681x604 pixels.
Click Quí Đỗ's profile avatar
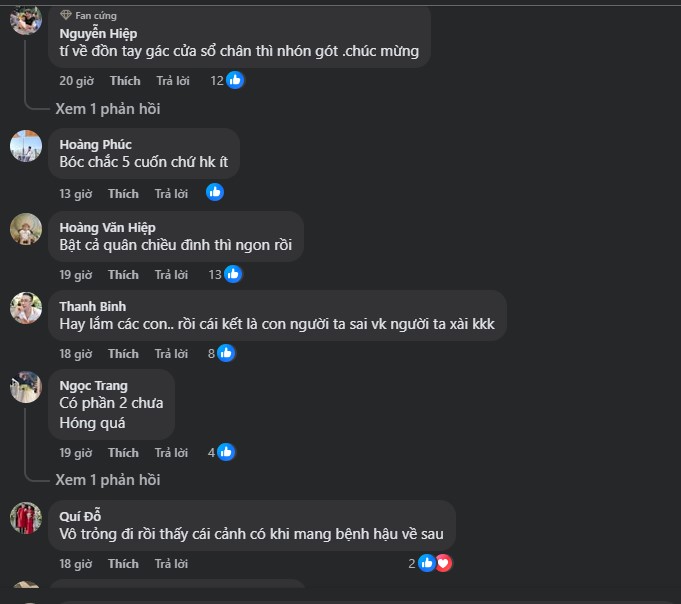pos(26,517)
